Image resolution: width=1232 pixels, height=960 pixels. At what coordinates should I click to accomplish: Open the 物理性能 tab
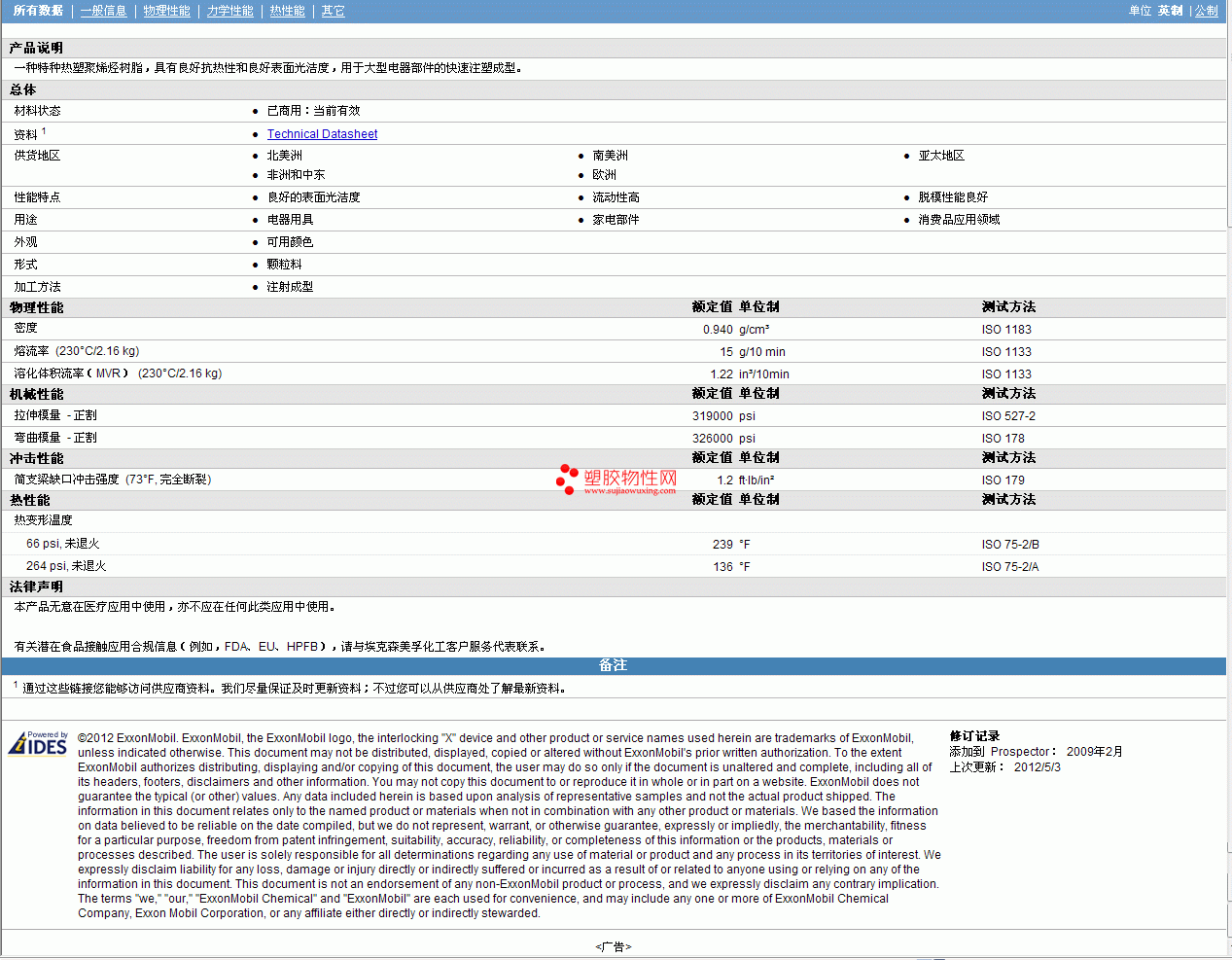pos(166,11)
